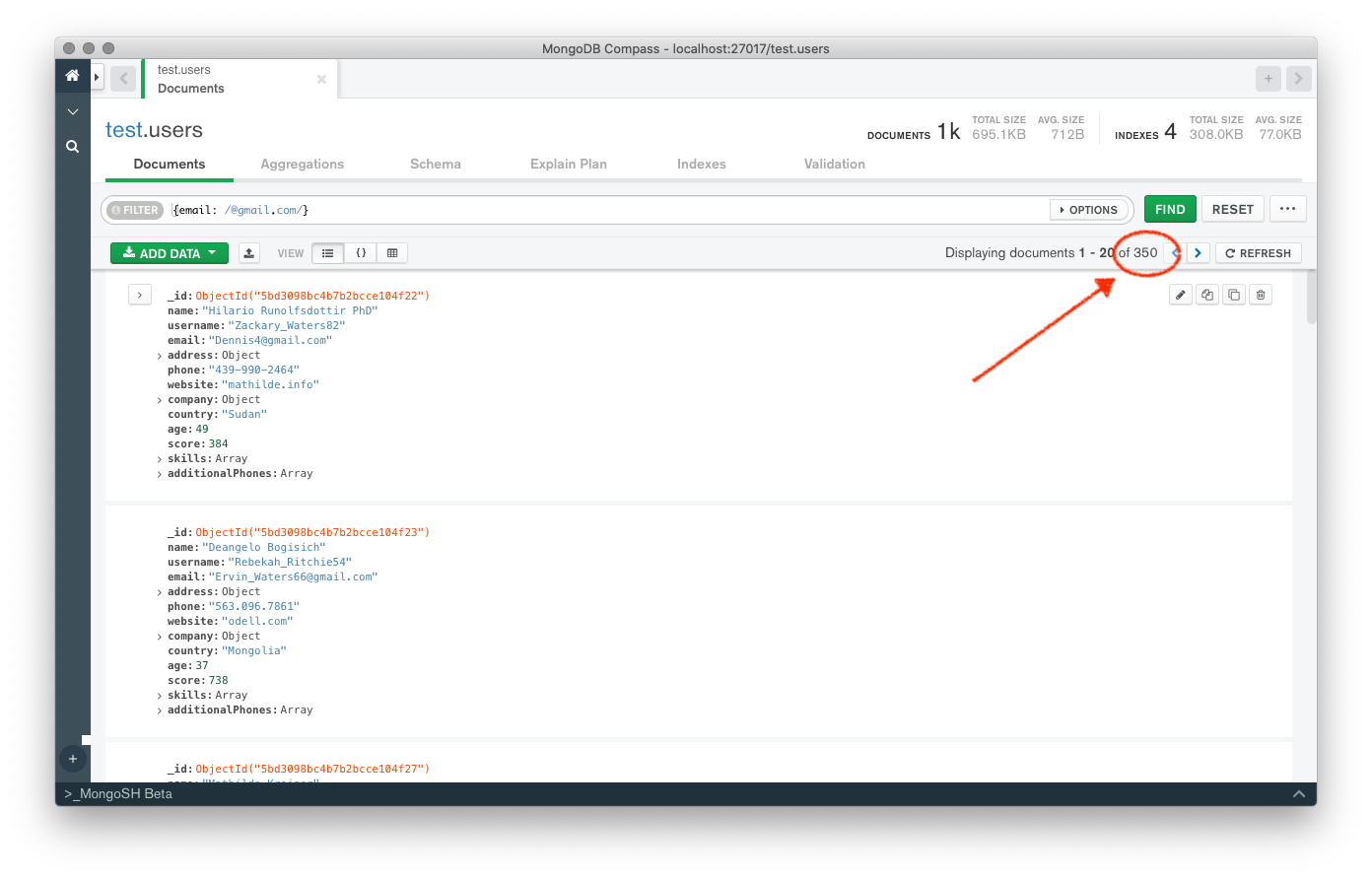Switch to the Indexes tab
Viewport: 1372px width, 879px height.
click(701, 165)
